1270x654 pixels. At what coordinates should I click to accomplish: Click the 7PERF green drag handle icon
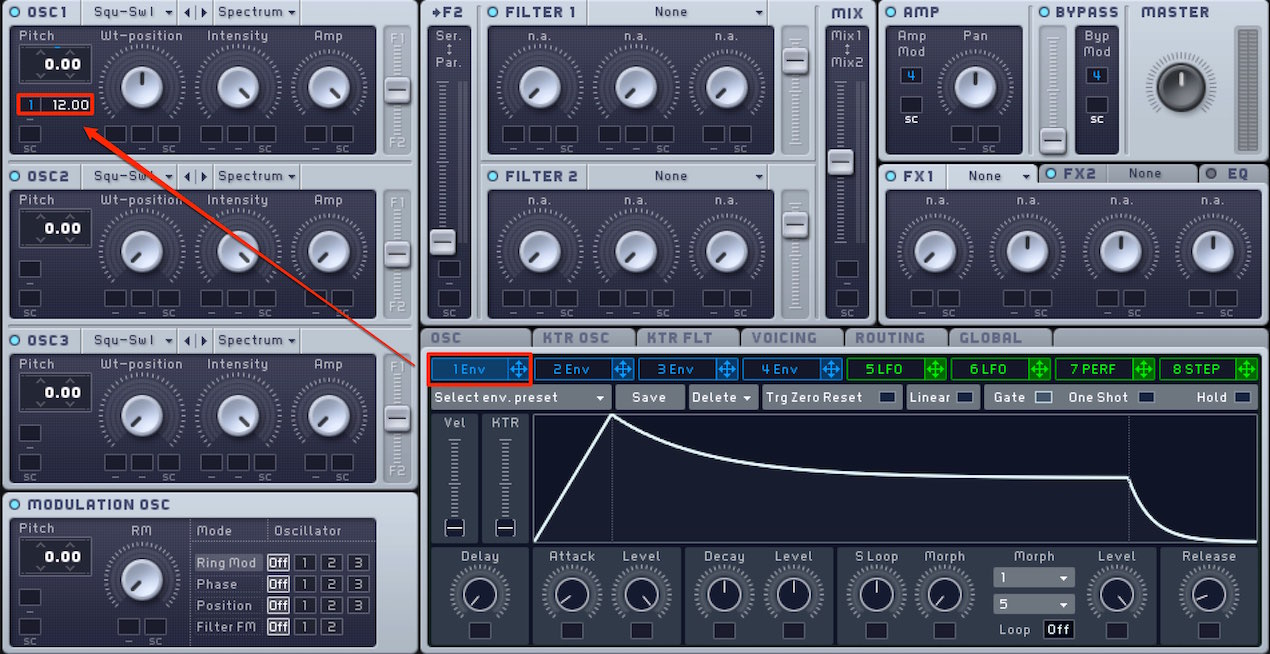point(1142,369)
